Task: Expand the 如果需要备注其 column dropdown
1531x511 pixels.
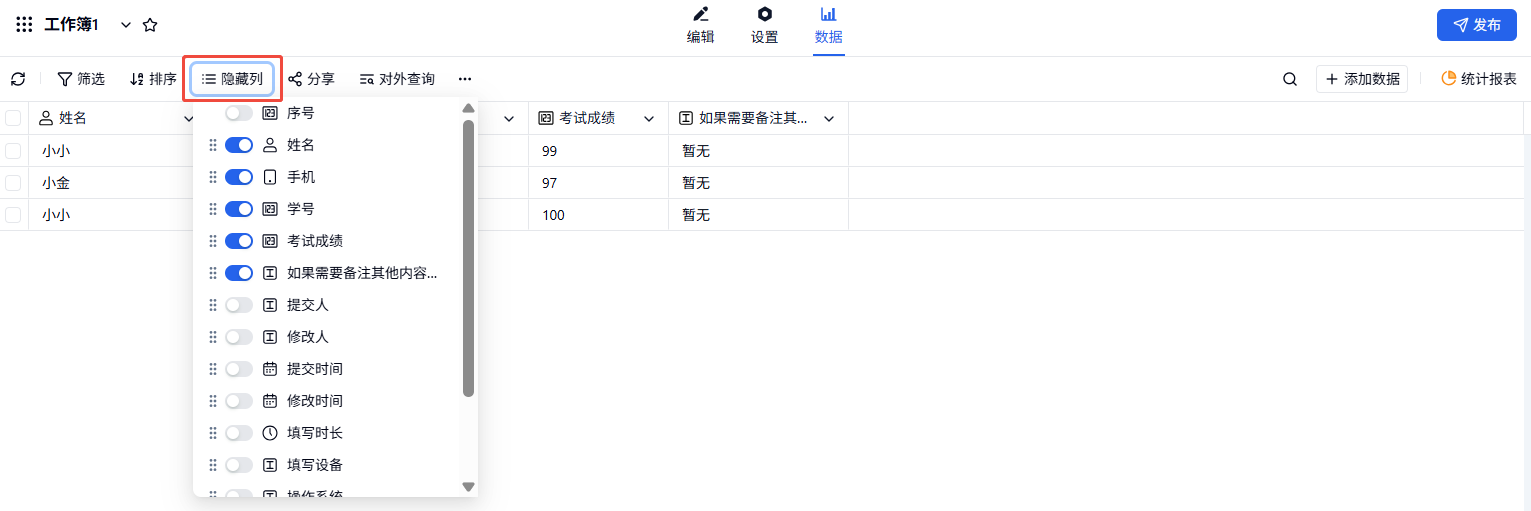Action: [x=829, y=119]
